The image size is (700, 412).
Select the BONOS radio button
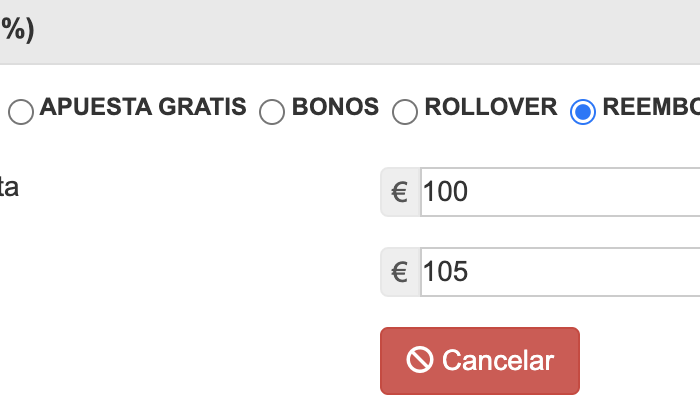272,112
